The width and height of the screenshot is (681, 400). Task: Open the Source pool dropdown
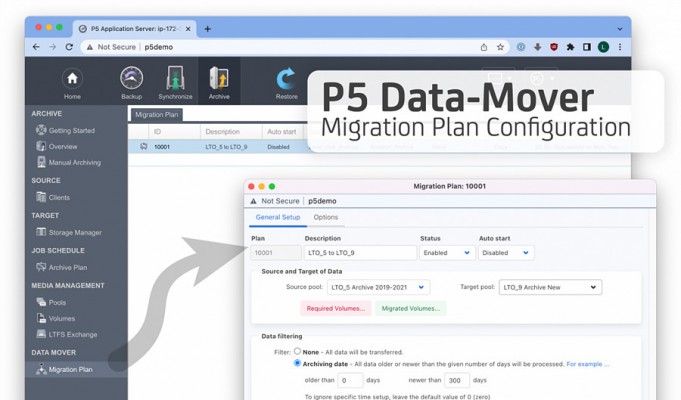point(378,287)
